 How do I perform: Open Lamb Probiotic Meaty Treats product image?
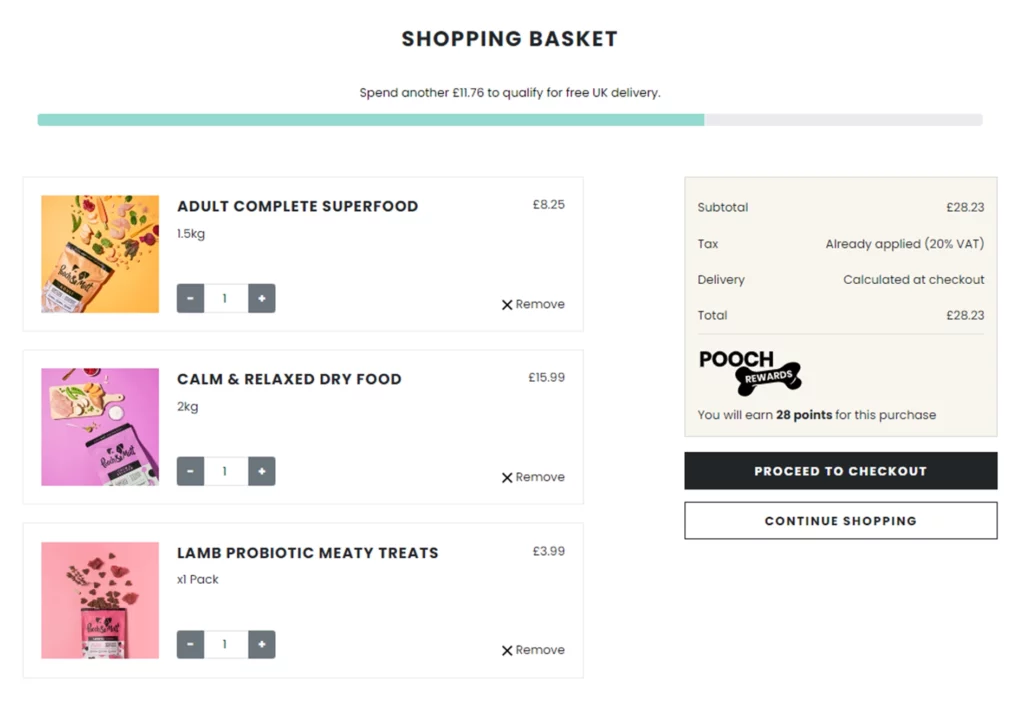point(100,600)
